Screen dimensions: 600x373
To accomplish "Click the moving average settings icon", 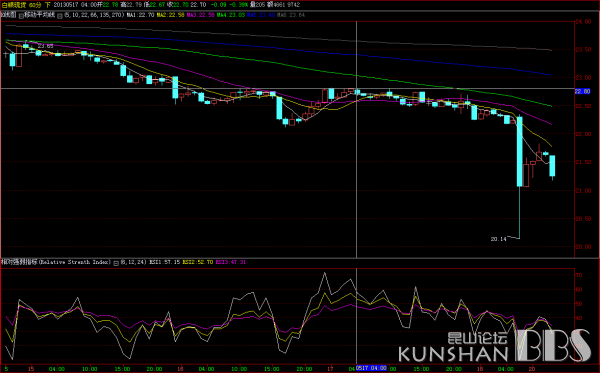I will [60, 15].
